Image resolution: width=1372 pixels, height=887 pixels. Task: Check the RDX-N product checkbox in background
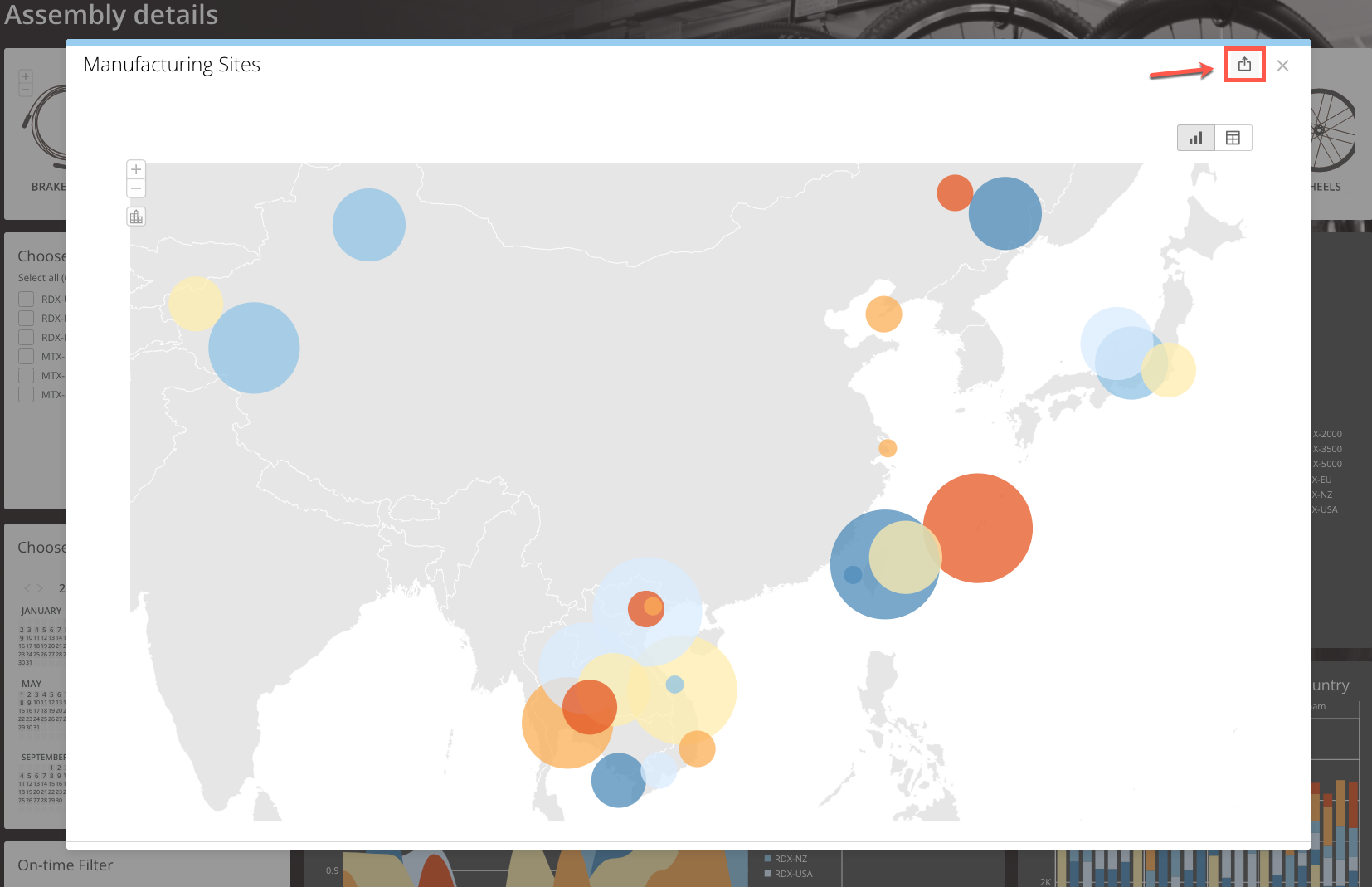click(27, 319)
